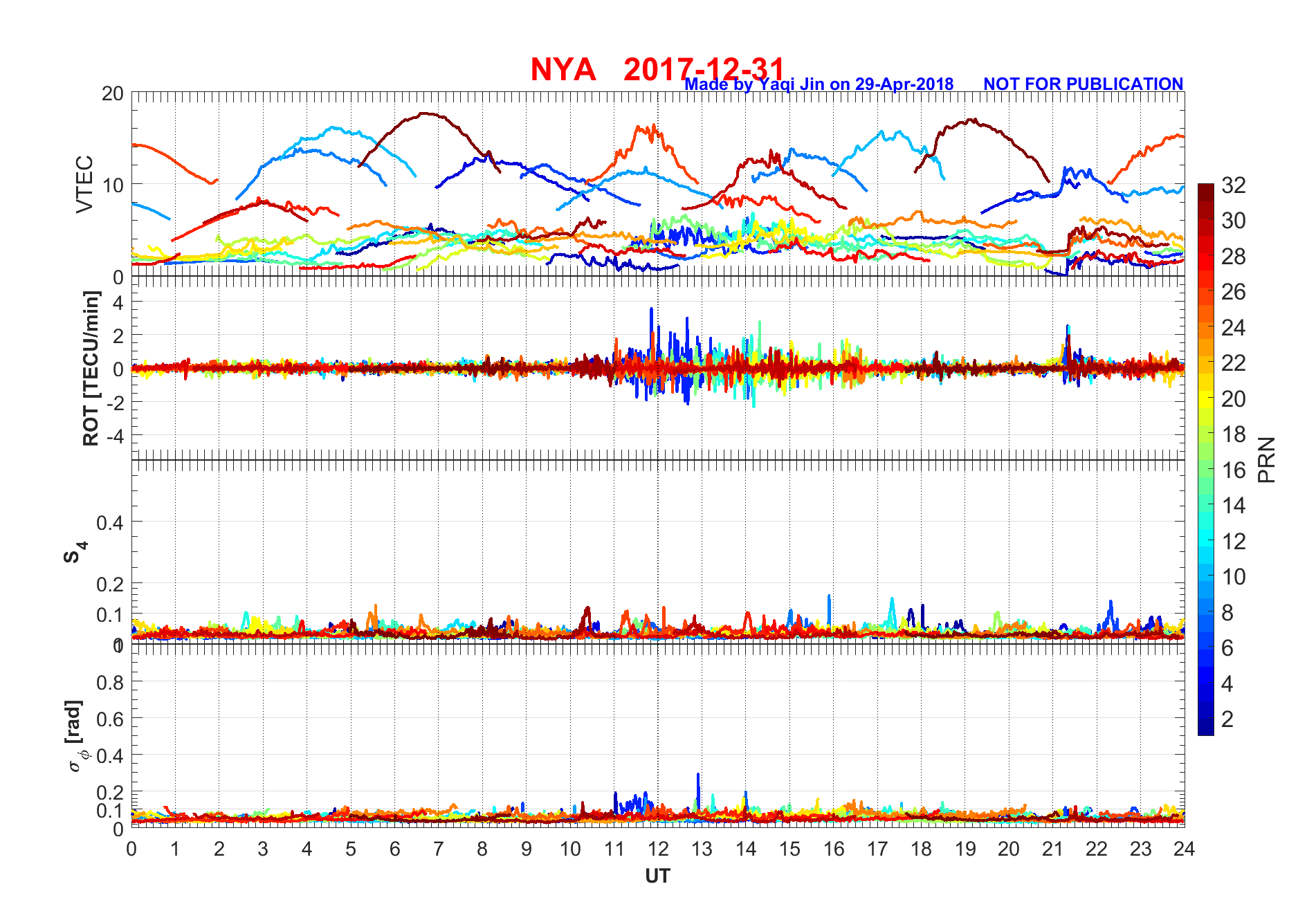Click the UT axis tick label "21"
The width and height of the screenshot is (1316, 920).
point(1052,849)
